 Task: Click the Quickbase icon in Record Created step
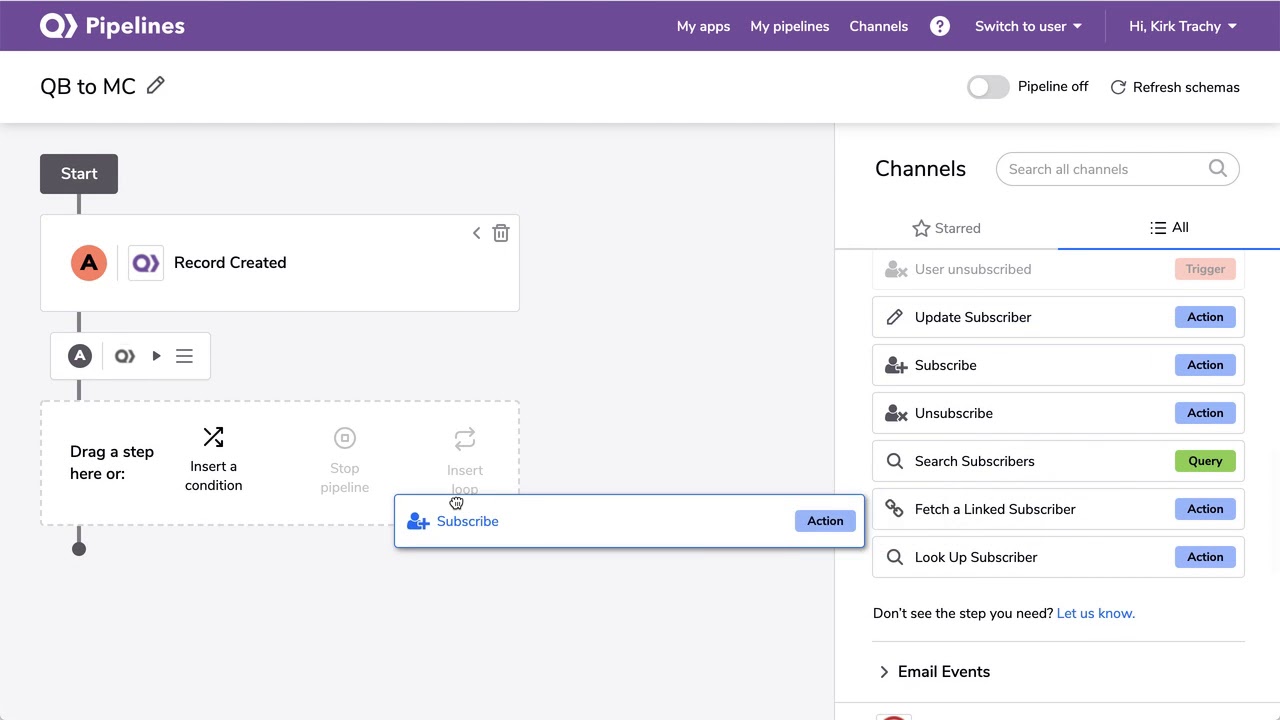pos(146,263)
